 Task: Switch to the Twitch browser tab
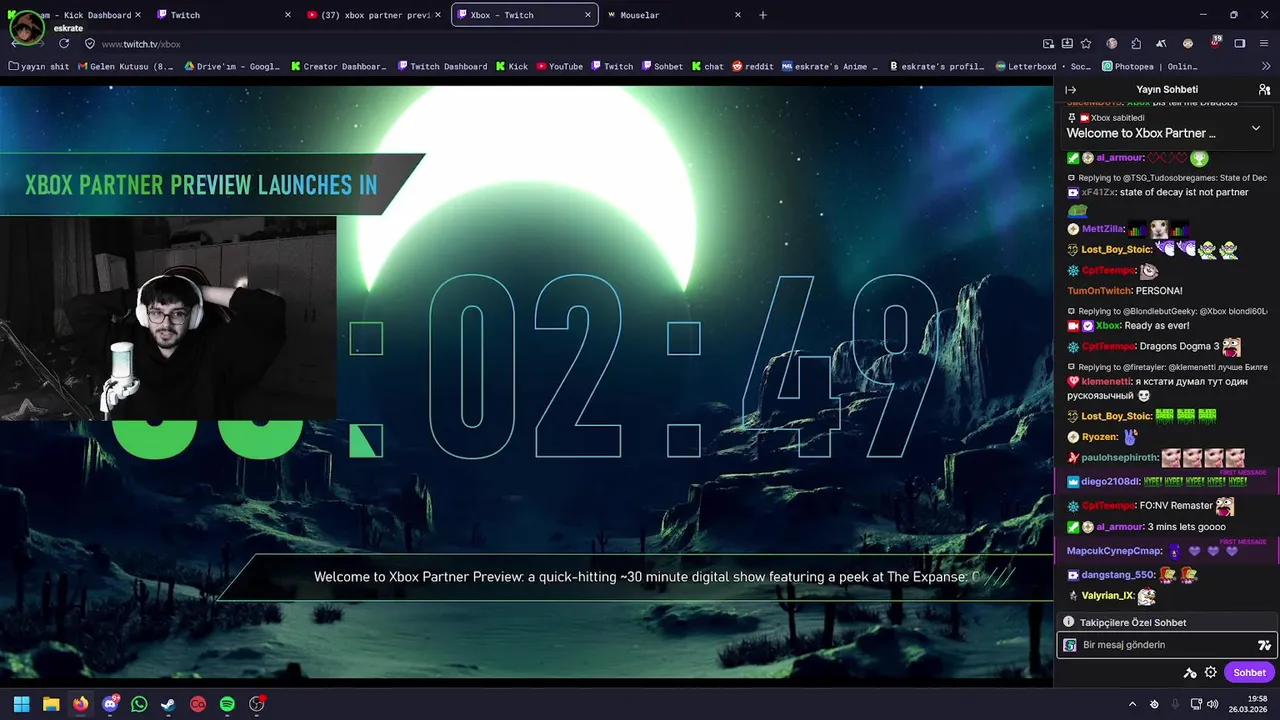(220, 15)
